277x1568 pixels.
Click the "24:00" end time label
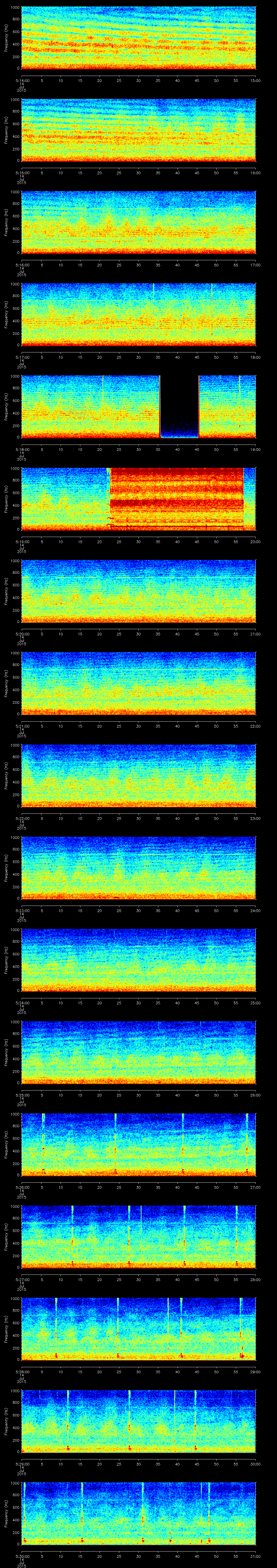(256, 910)
